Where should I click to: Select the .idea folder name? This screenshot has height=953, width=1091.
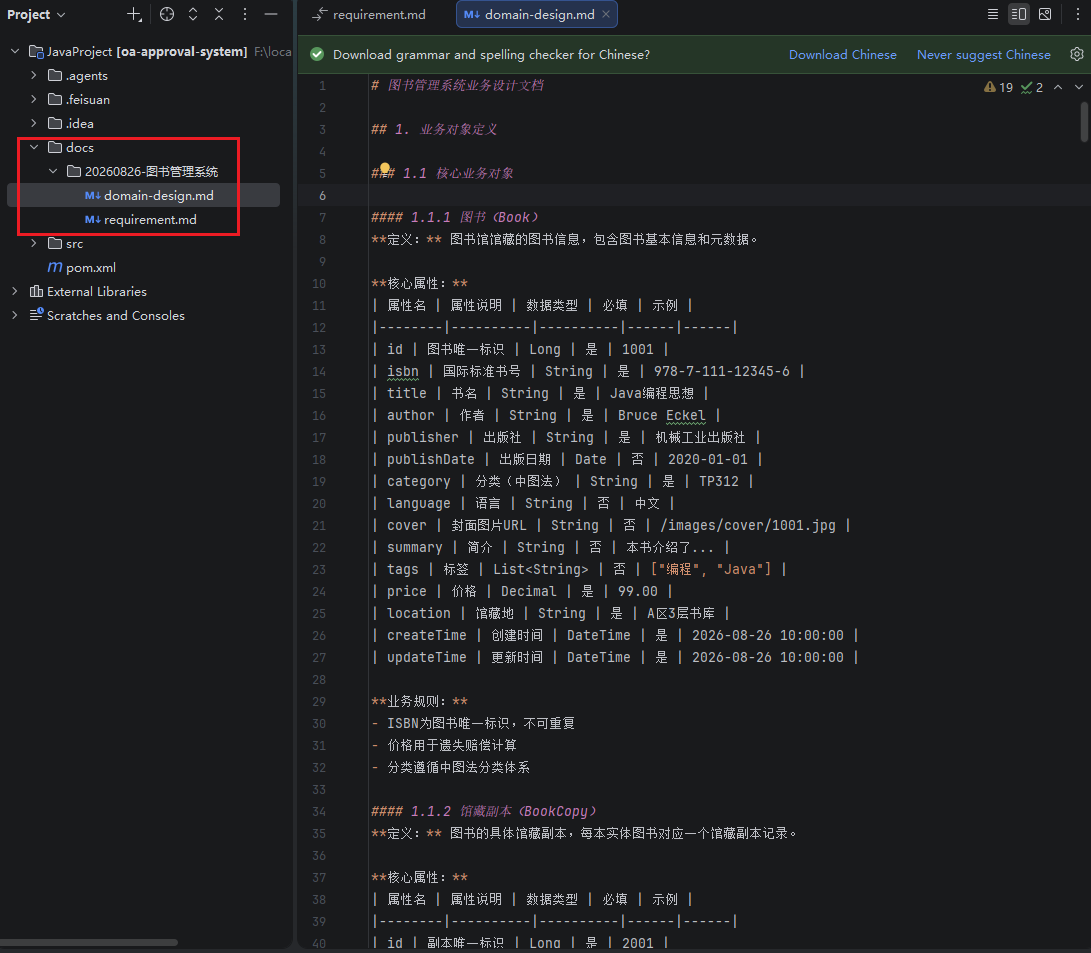80,124
